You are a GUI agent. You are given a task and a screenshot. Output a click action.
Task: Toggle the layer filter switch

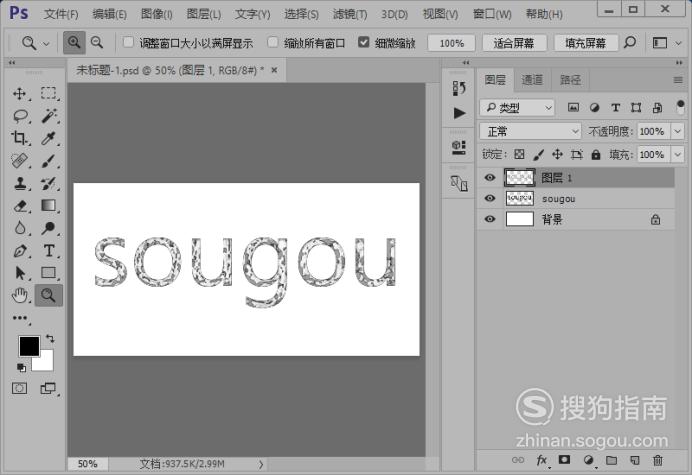click(x=680, y=107)
